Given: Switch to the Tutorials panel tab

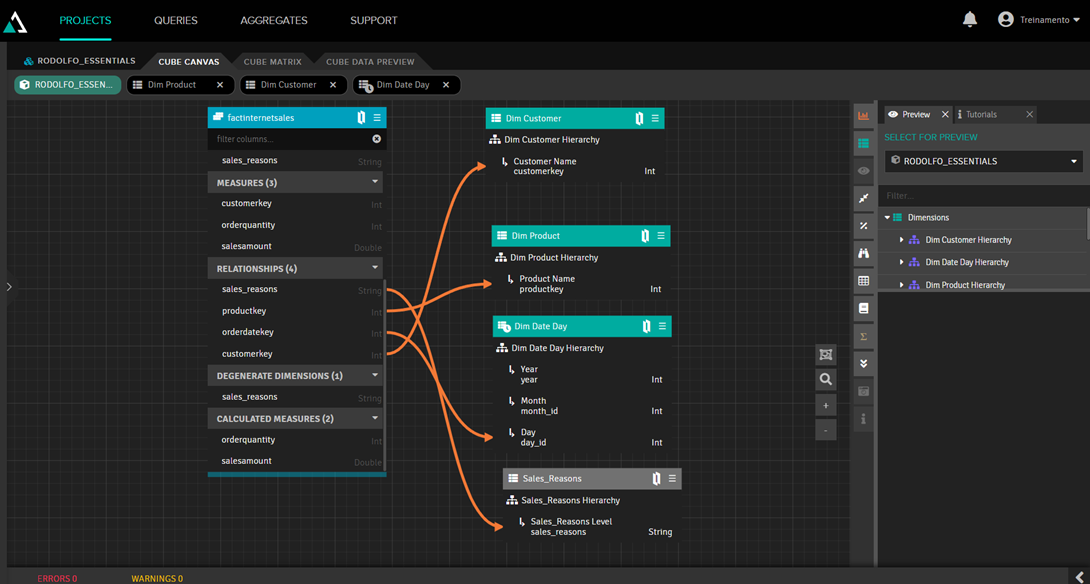Looking at the screenshot, I should click(x=980, y=115).
